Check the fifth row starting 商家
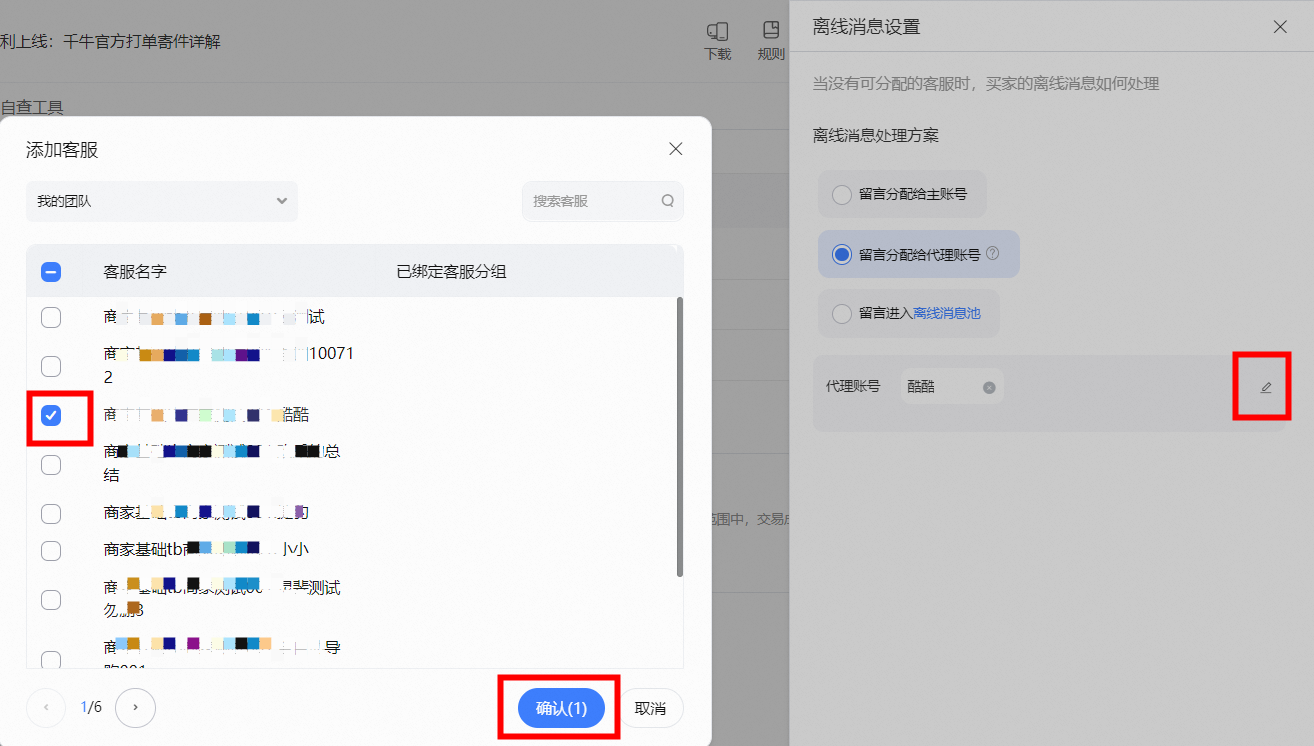 [x=51, y=513]
